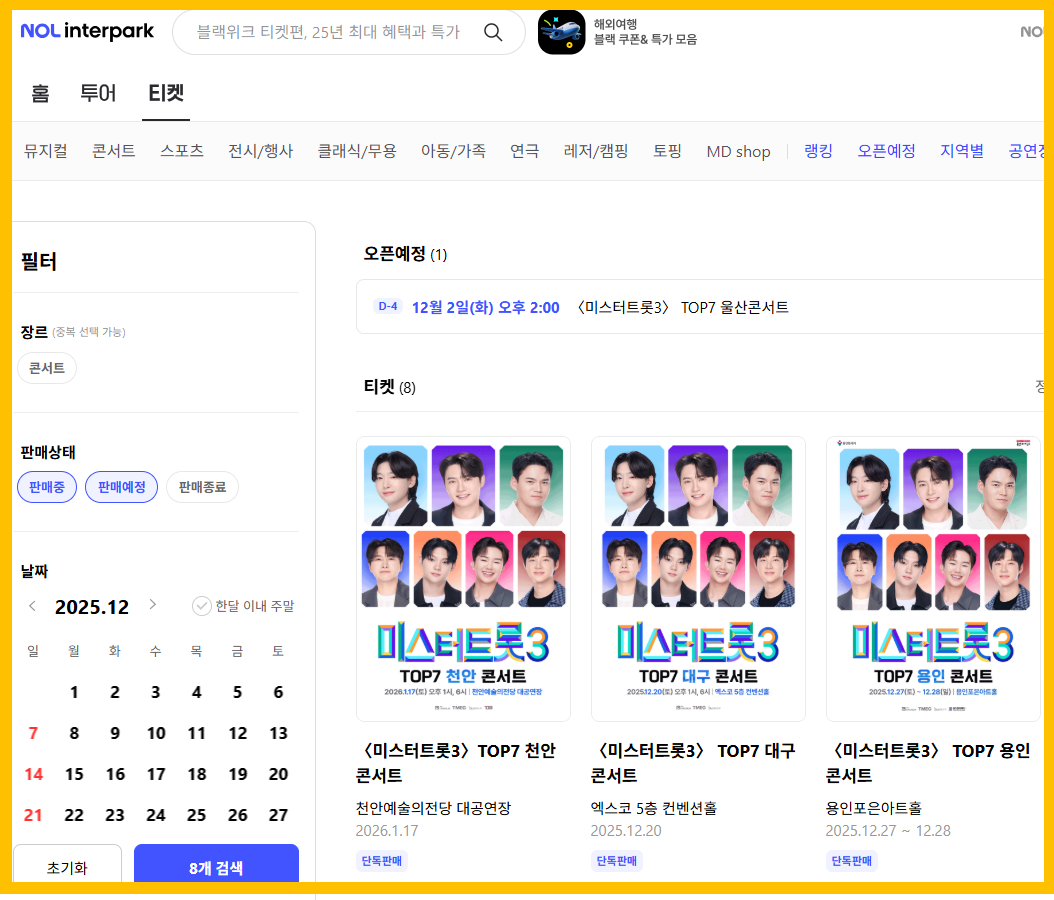Open the 대구 콘서트 poster thumbnail

click(698, 579)
